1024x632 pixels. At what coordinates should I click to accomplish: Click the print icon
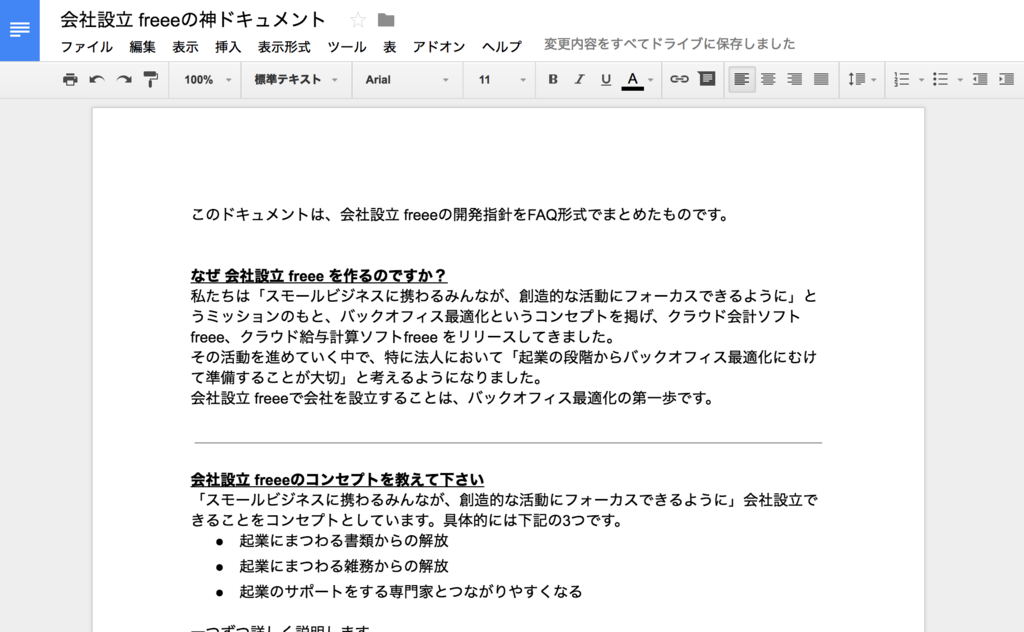point(70,80)
